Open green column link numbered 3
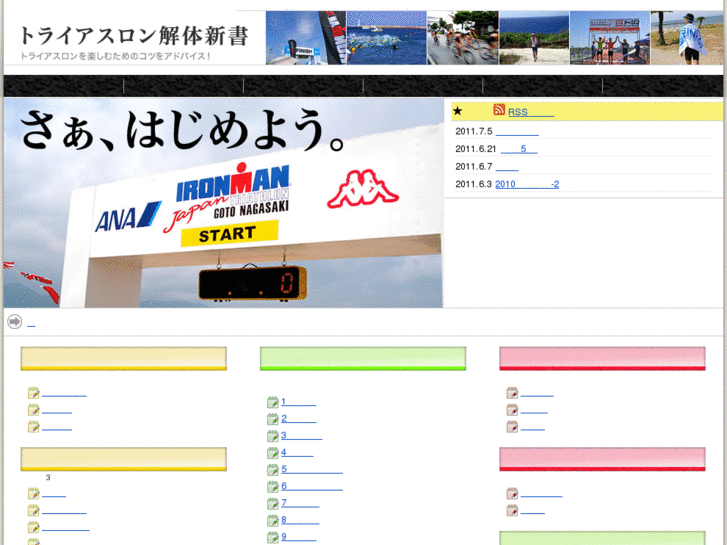727x545 pixels. click(x=301, y=435)
